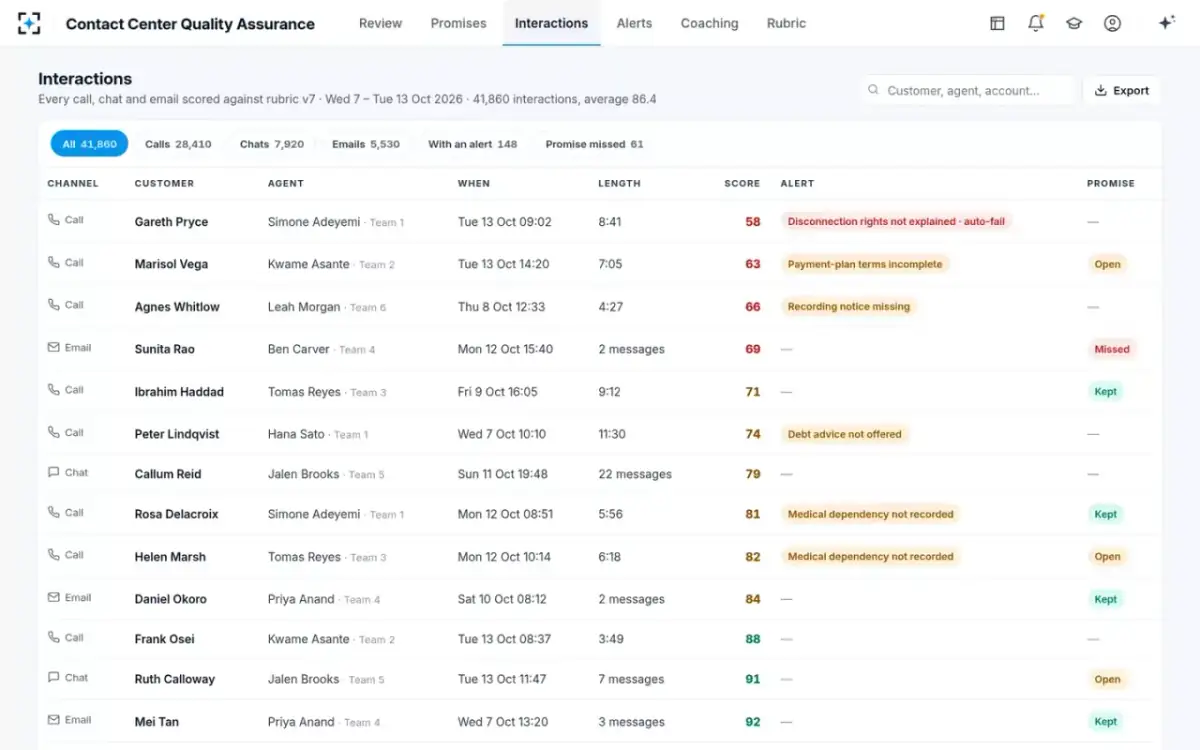Image resolution: width=1200 pixels, height=750 pixels.
Task: Click the chat icon for Ruth Calloway
Action: click(x=54, y=677)
